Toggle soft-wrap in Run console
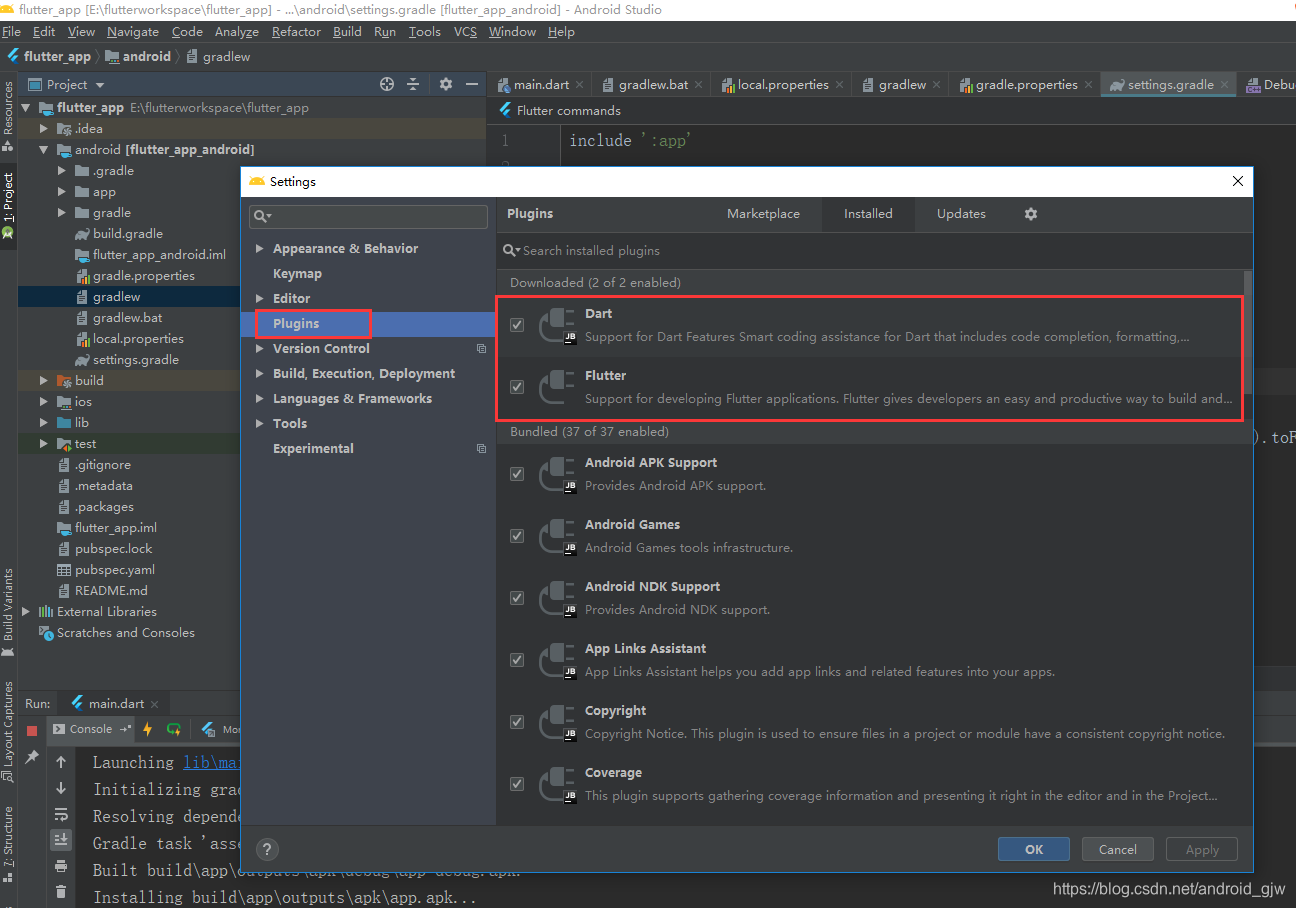1296x908 pixels. click(x=61, y=814)
